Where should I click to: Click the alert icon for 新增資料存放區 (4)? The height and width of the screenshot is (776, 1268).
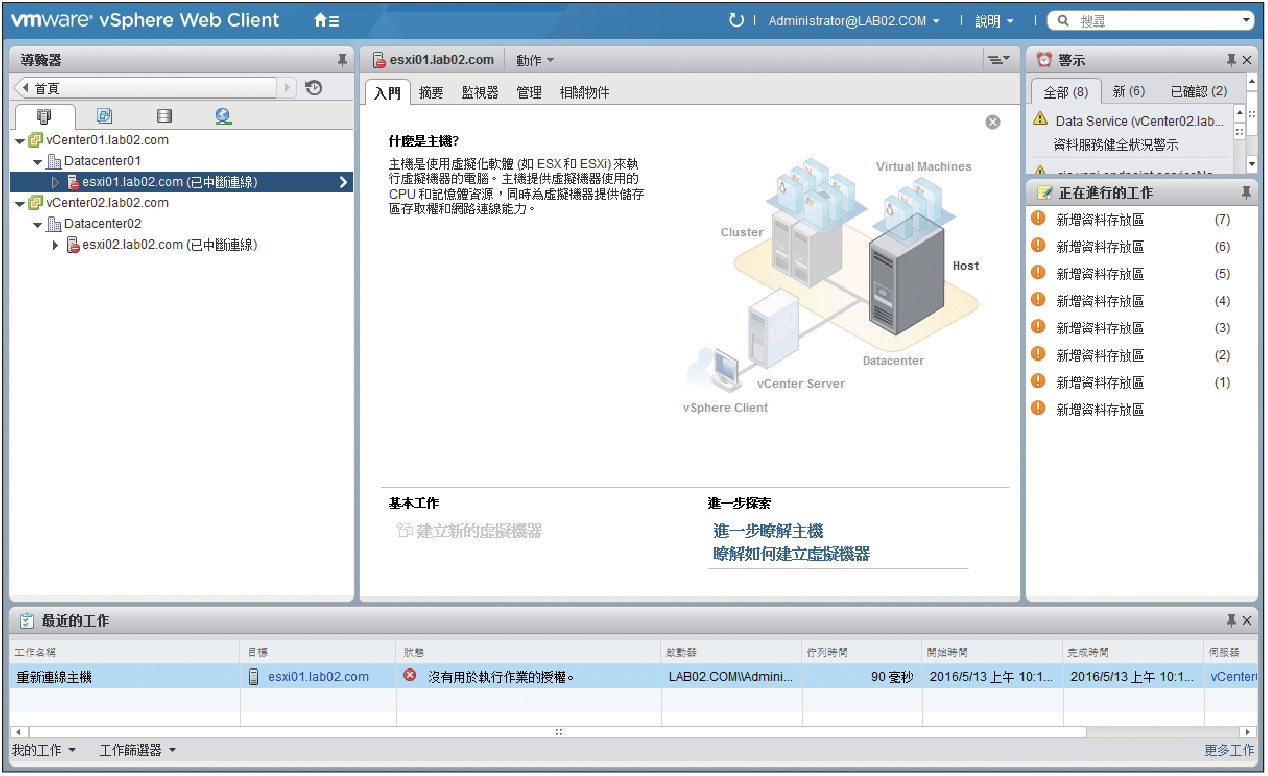pos(1038,300)
